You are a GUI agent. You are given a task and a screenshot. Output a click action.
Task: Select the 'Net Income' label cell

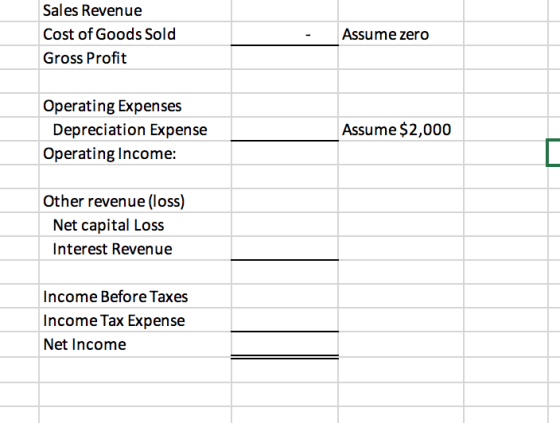click(135, 344)
